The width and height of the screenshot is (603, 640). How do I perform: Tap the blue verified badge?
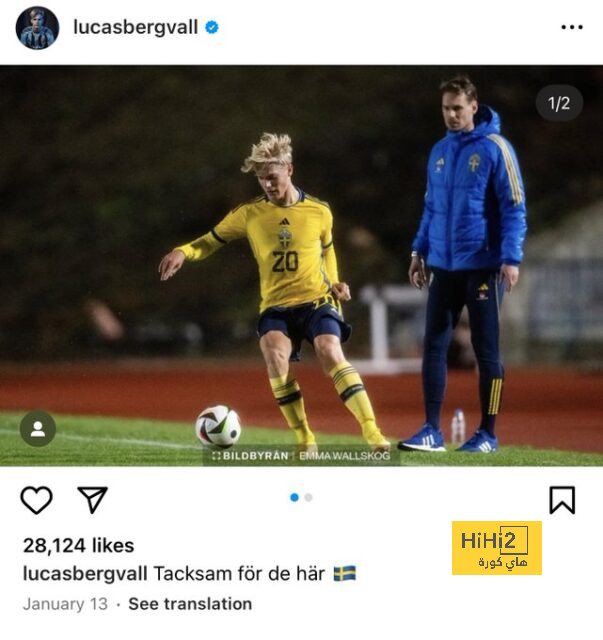[211, 27]
